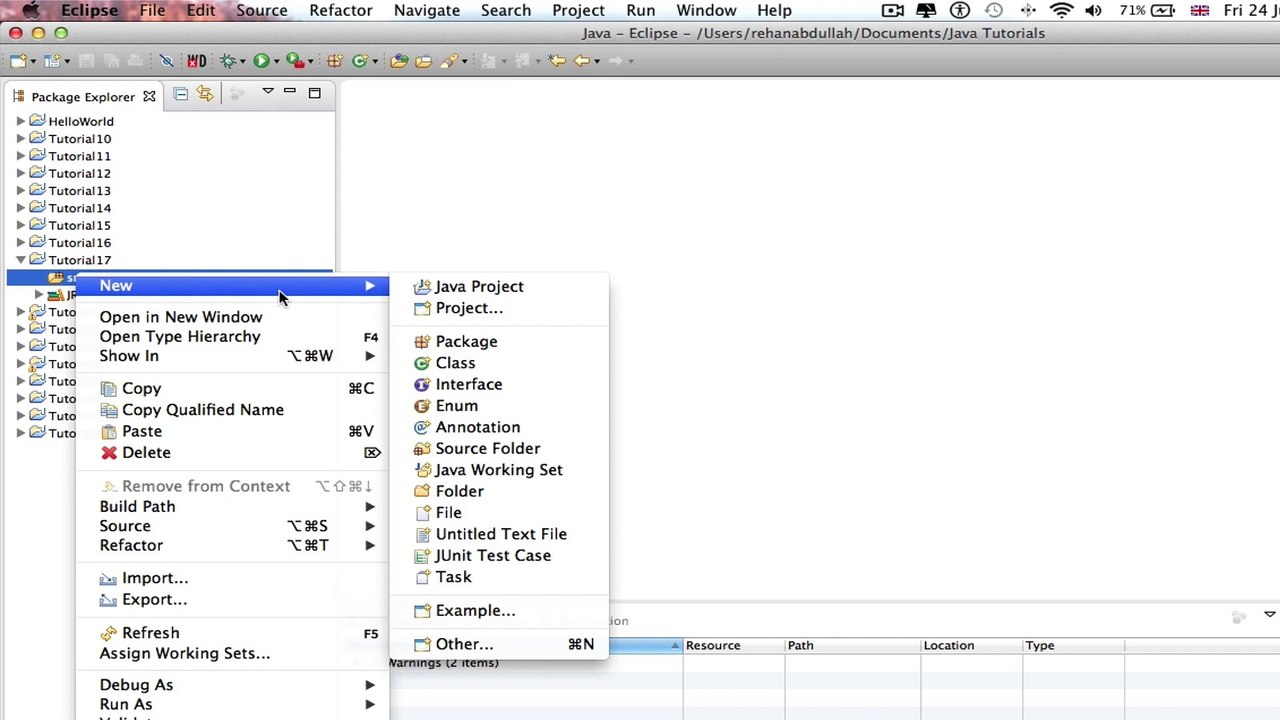The width and height of the screenshot is (1280, 720).
Task: Click the New wizard toolbar icon
Action: point(18,61)
